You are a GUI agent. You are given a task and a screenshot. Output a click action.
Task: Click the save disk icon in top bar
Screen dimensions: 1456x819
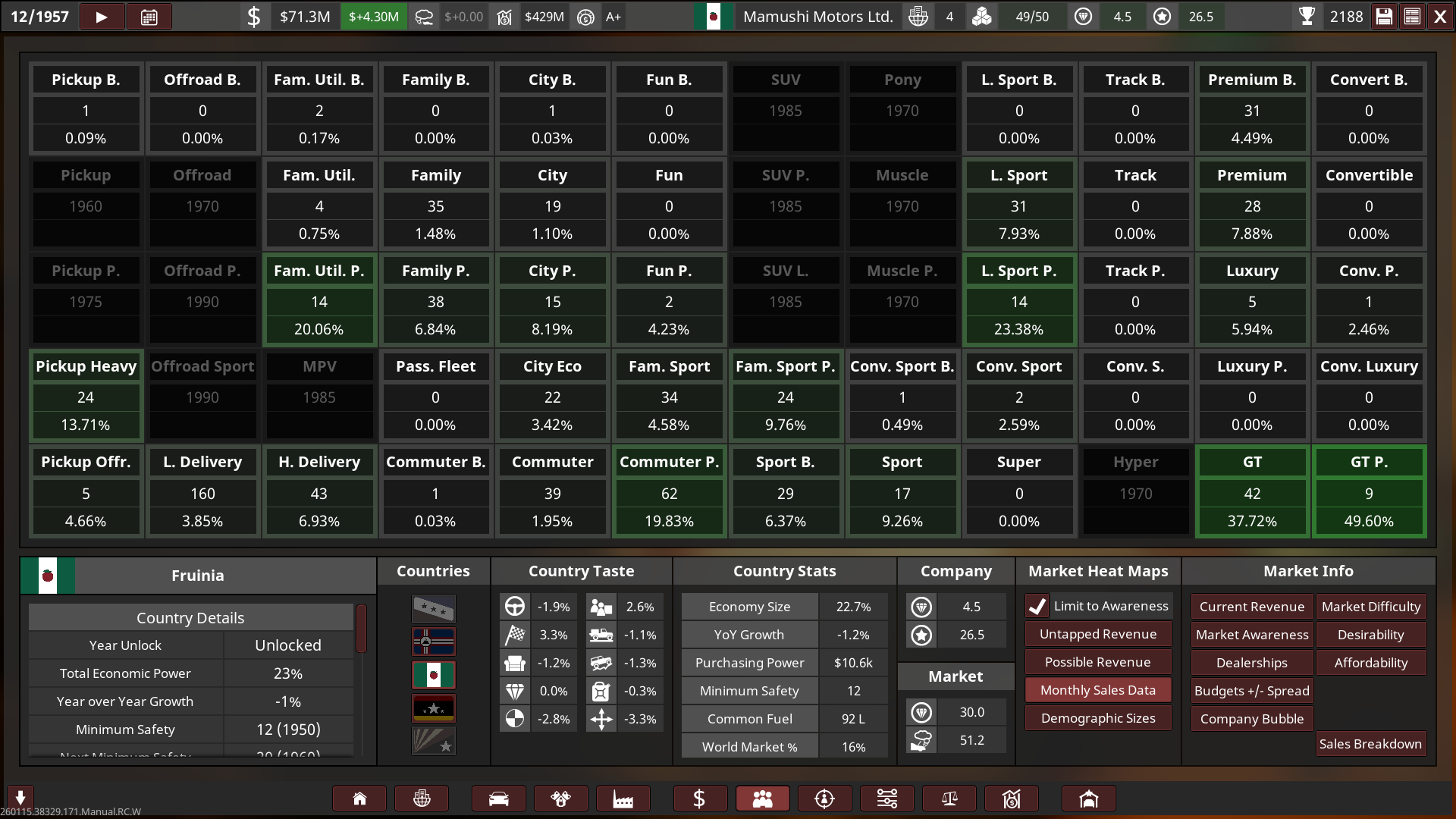tap(1384, 17)
